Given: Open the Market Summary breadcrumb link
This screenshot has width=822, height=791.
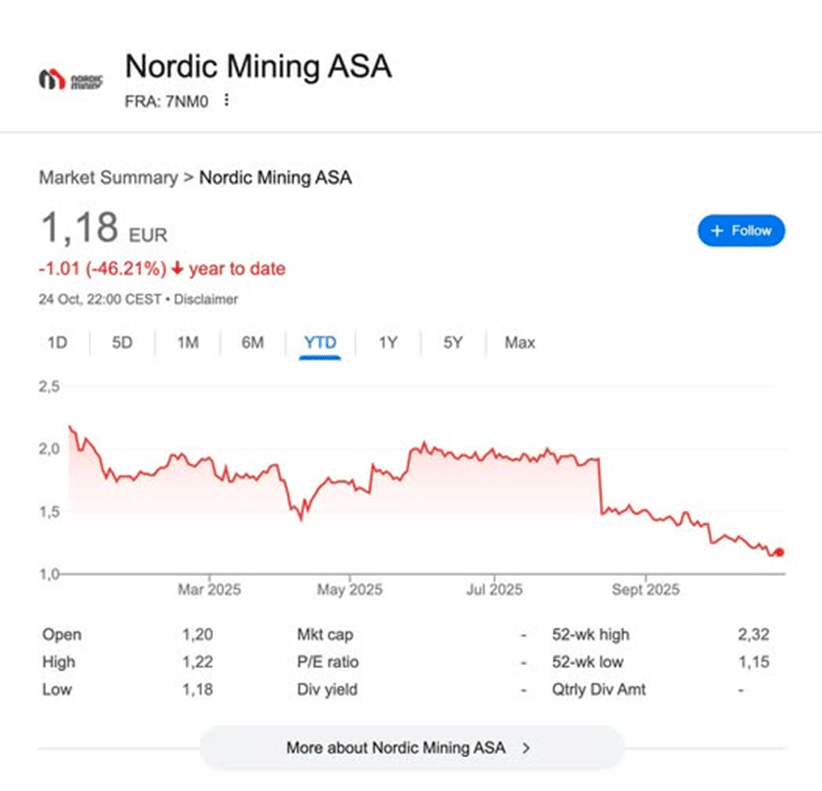Looking at the screenshot, I should point(107,178).
